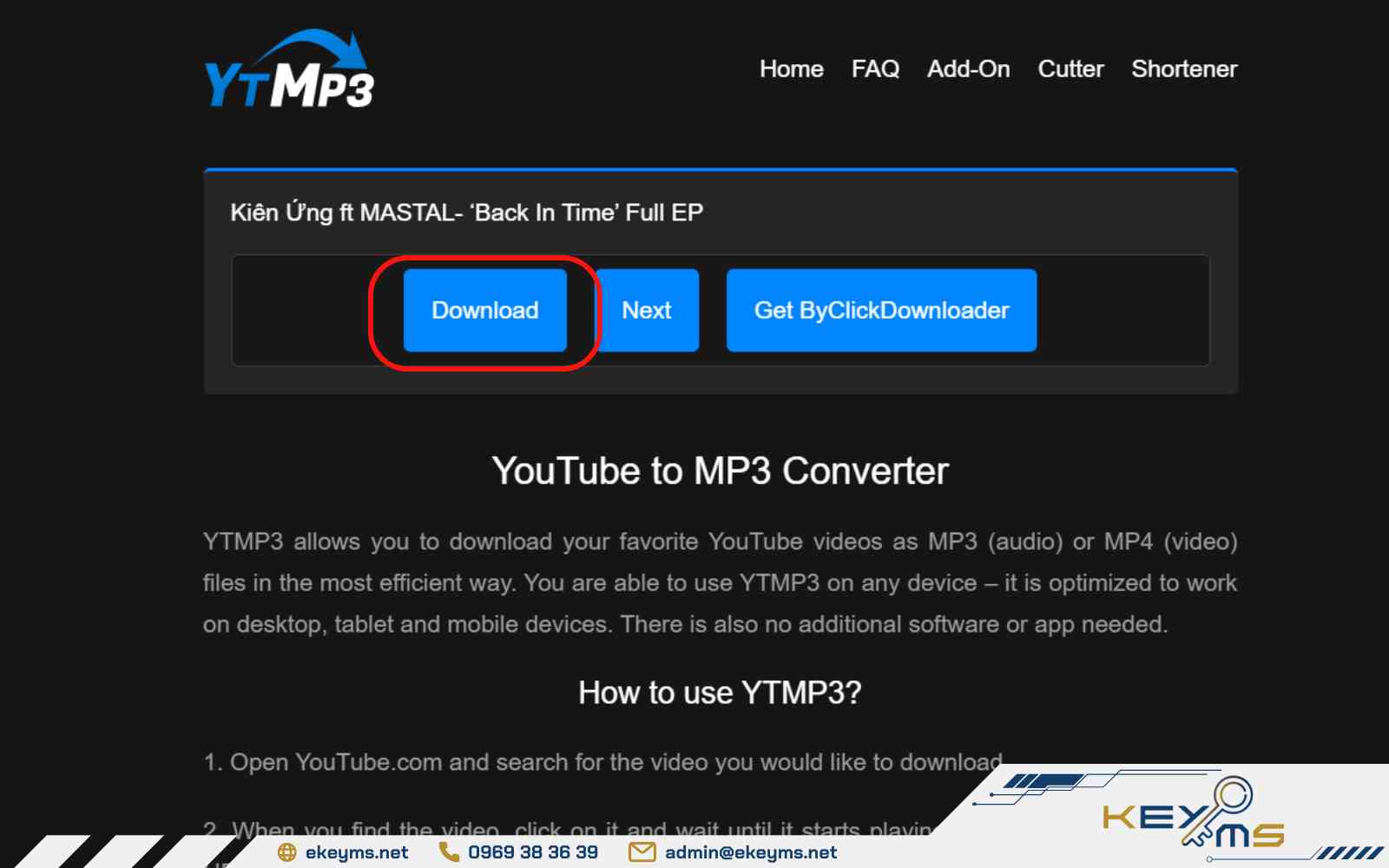Image resolution: width=1389 pixels, height=868 pixels.
Task: Click the envelope icon beside admin@ekeyms.net
Action: pos(642,852)
